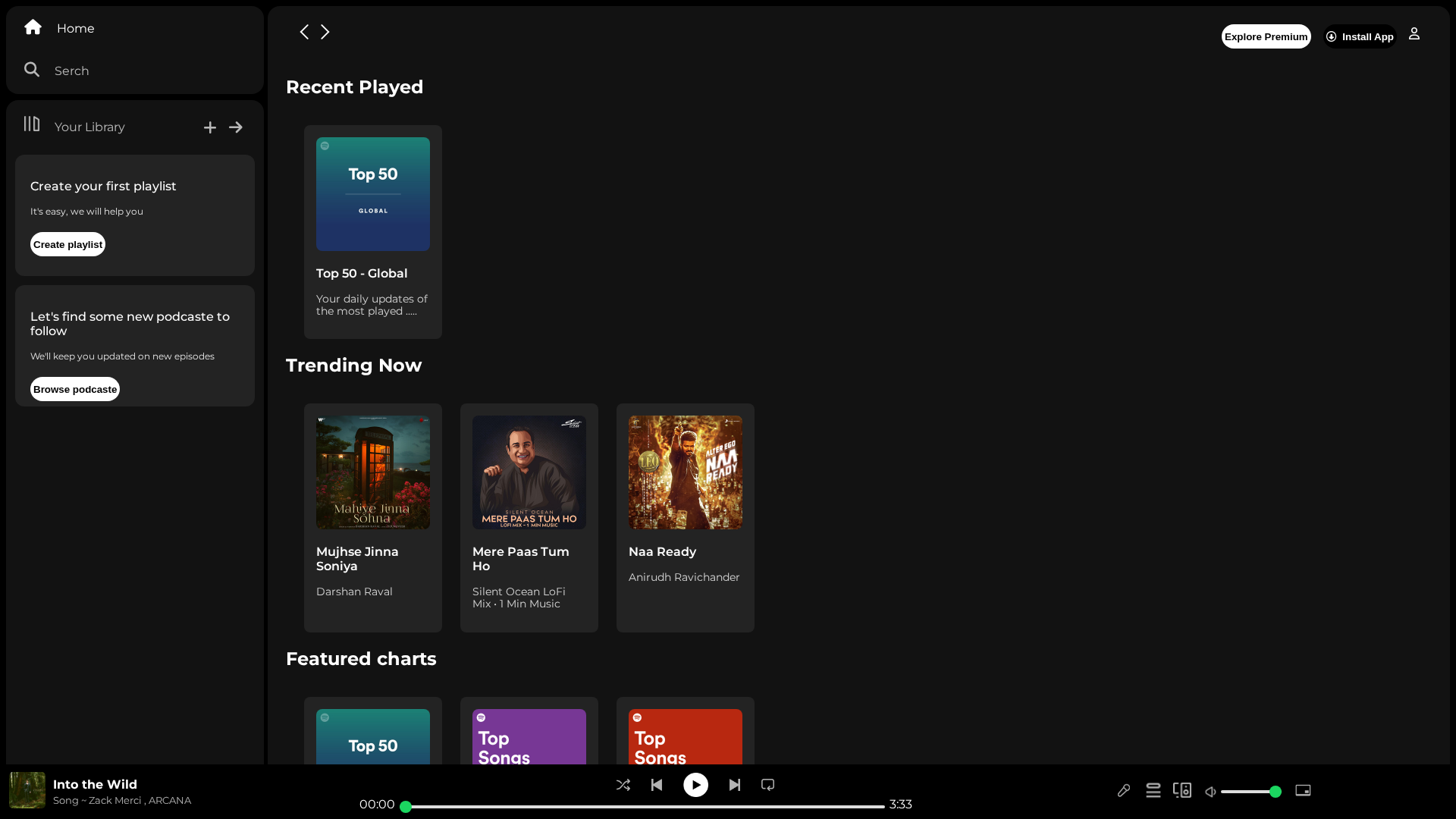Viewport: 1456px width, 819px height.
Task: Click Silent Ocean LoFi Mix description
Action: pyautogui.click(x=519, y=598)
